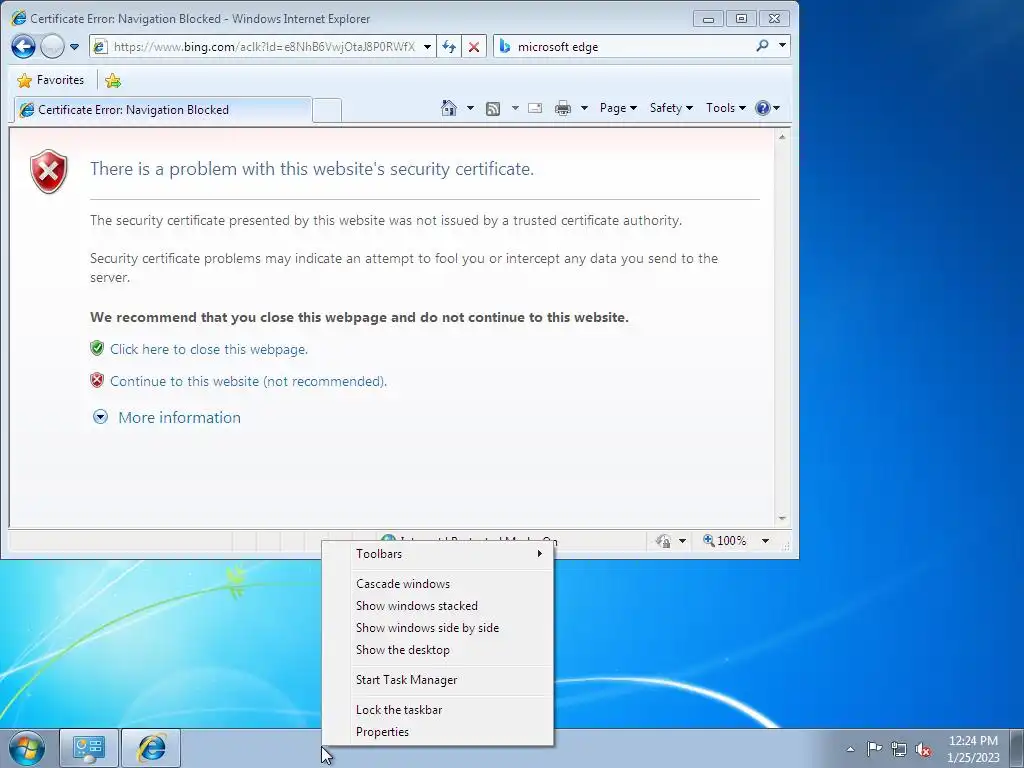1024x768 pixels.
Task: Click the RSS Feeds icon
Action: coord(493,108)
